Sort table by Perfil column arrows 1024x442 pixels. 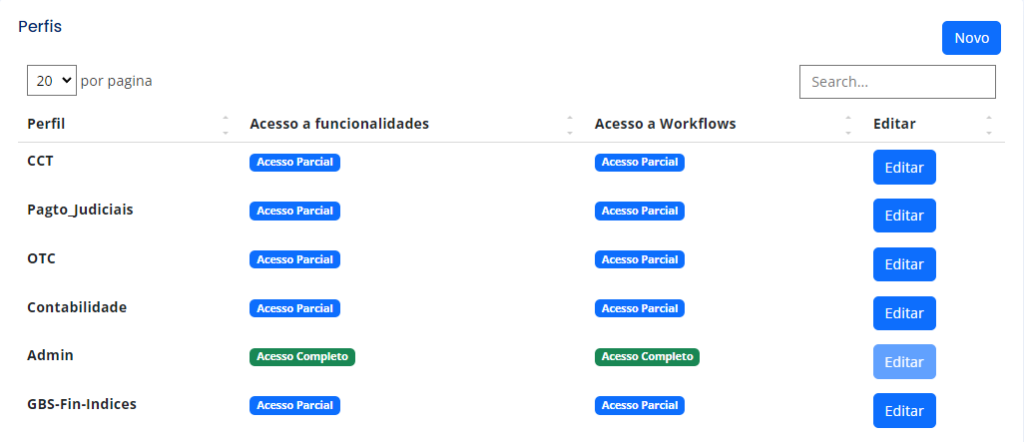225,125
